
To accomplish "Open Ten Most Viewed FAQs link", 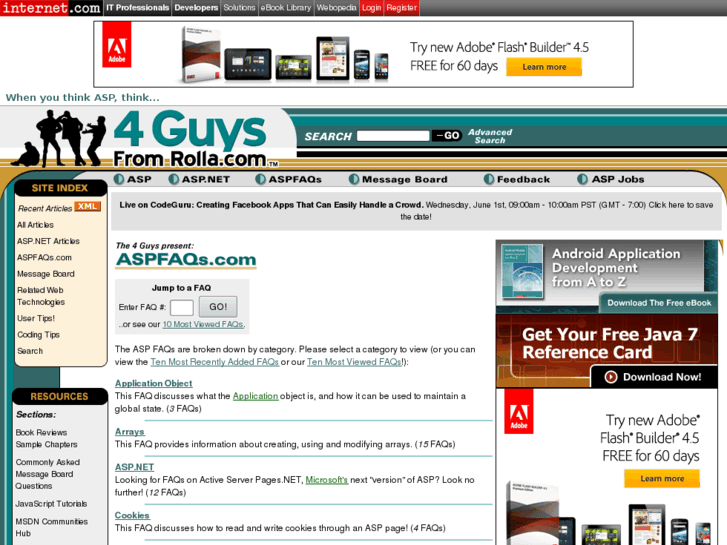I will click(x=354, y=362).
